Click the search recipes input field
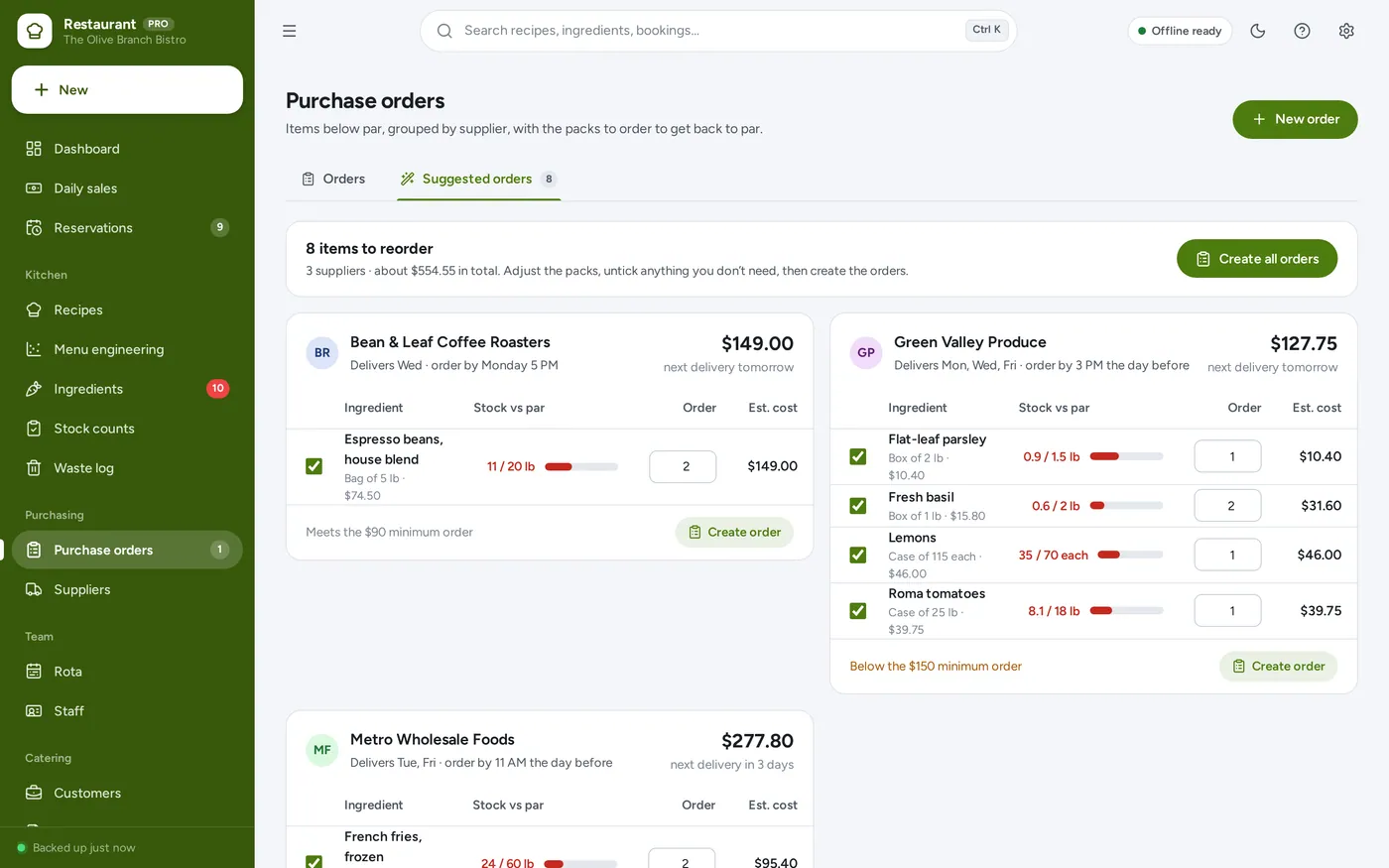Screen dimensions: 1389x868 [718, 31]
